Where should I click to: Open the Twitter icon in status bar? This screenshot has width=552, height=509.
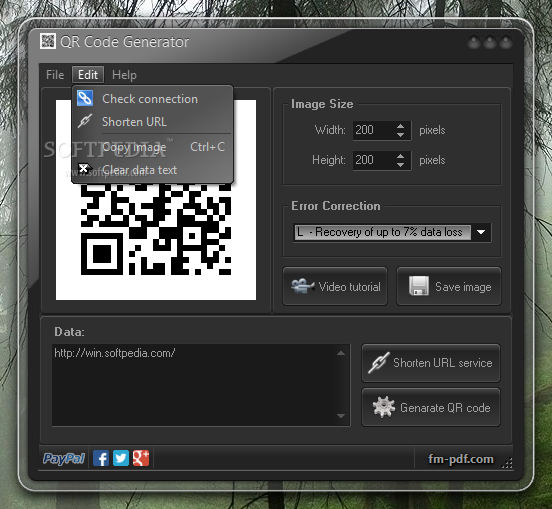(x=121, y=458)
